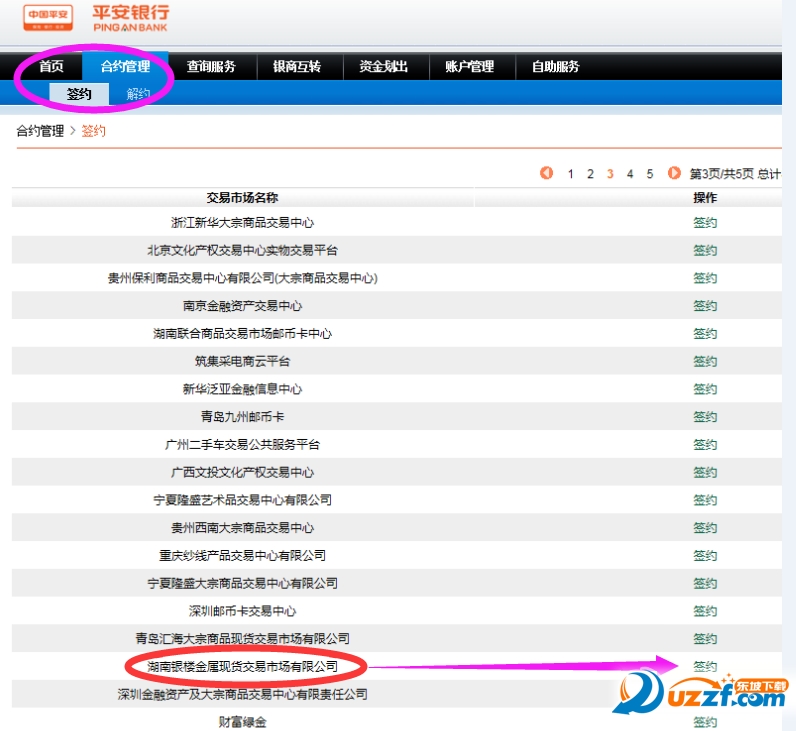Select the 广州二手车交易公共服务平台 name
The image size is (796, 731).
pos(242,445)
